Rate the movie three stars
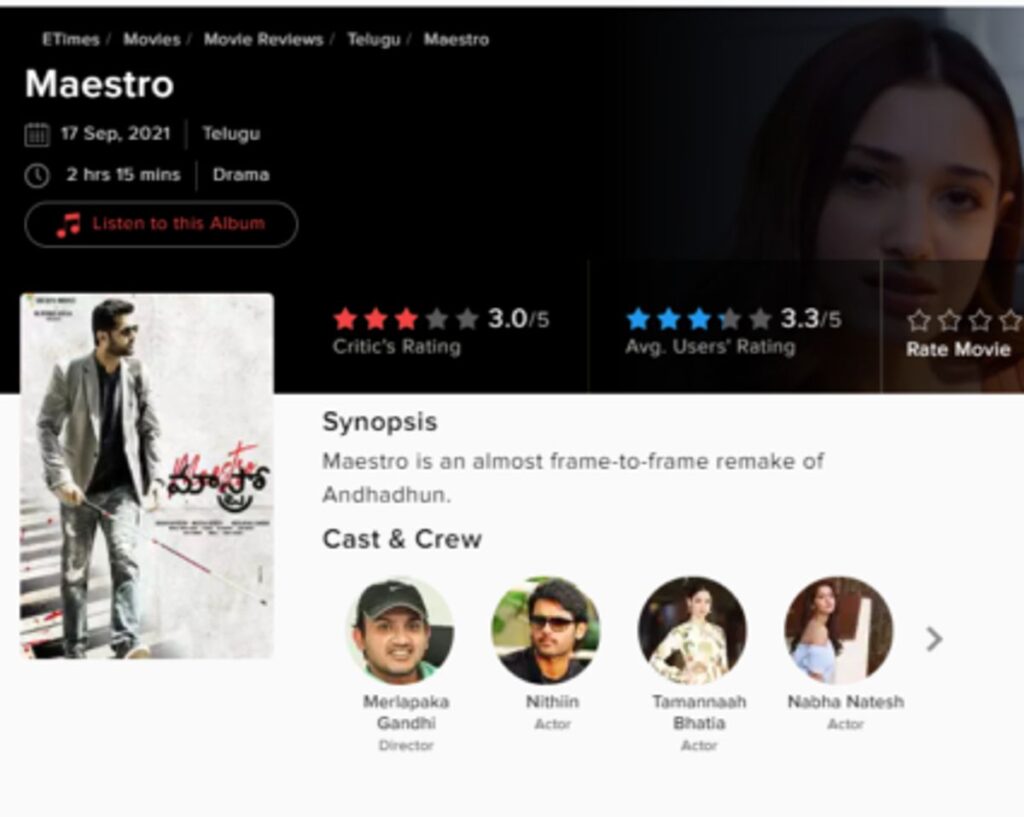Screen dimensions: 1024x817 pyautogui.click(x=980, y=321)
